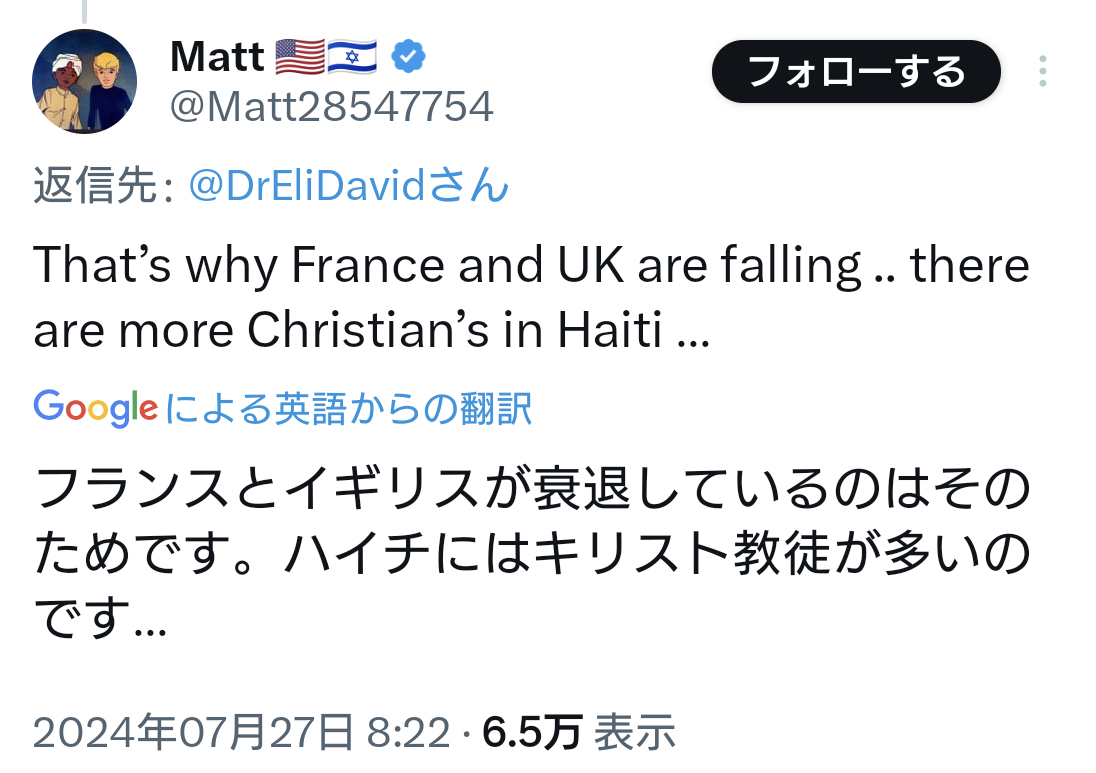Open the @Matt28547754 handle link
The height and width of the screenshot is (773, 1096).
(331, 106)
